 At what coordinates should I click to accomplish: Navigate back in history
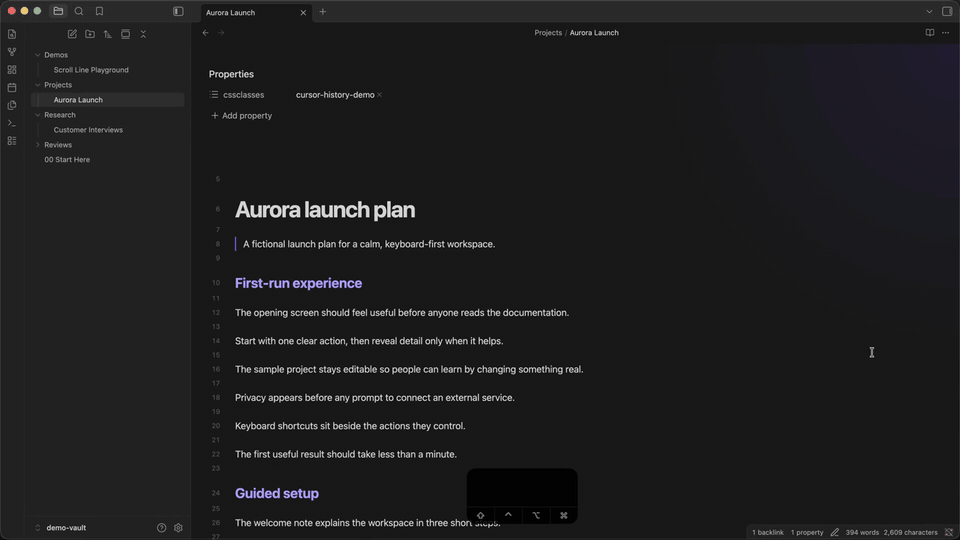tap(206, 33)
